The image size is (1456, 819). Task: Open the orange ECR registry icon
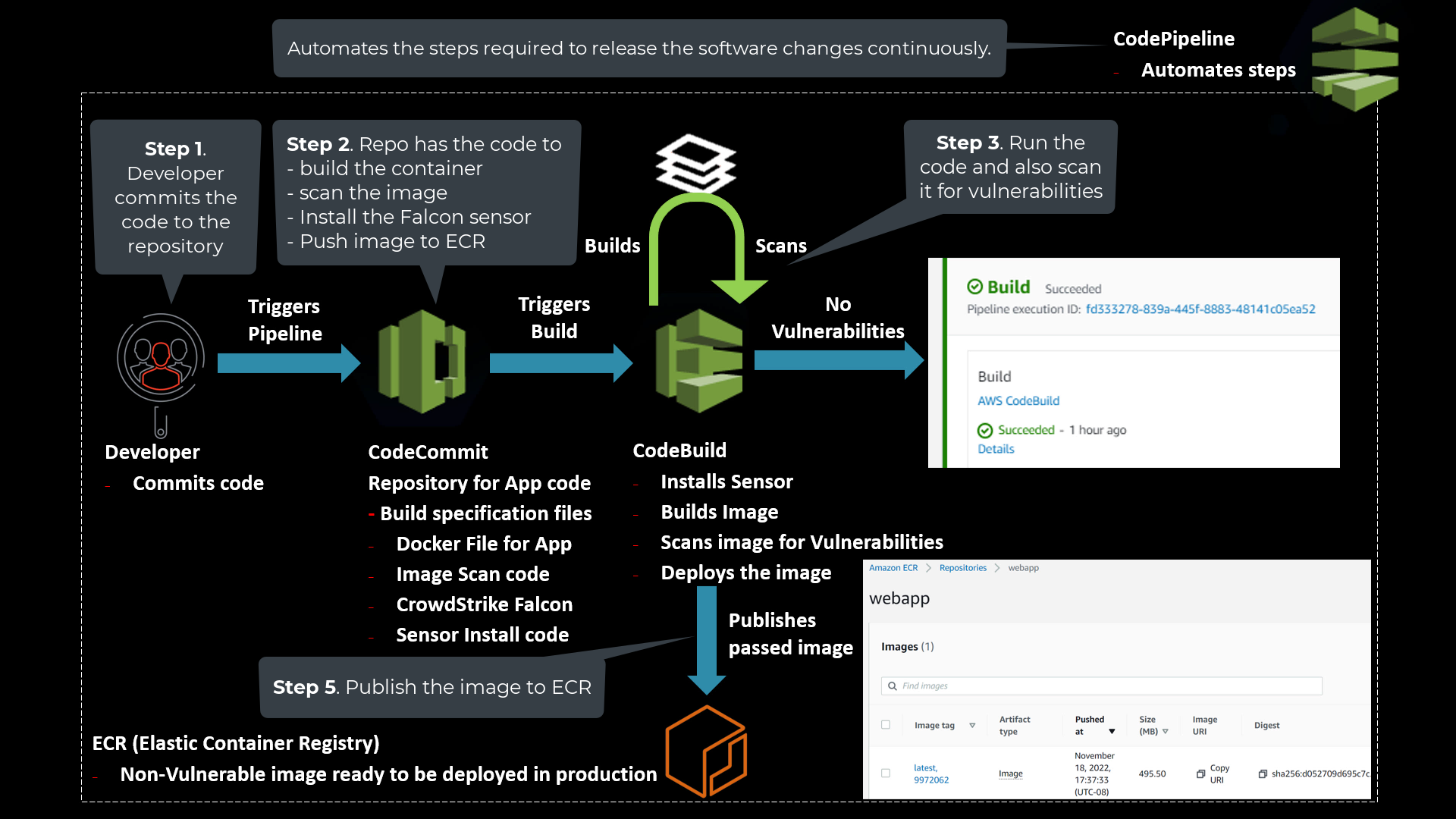[x=707, y=751]
